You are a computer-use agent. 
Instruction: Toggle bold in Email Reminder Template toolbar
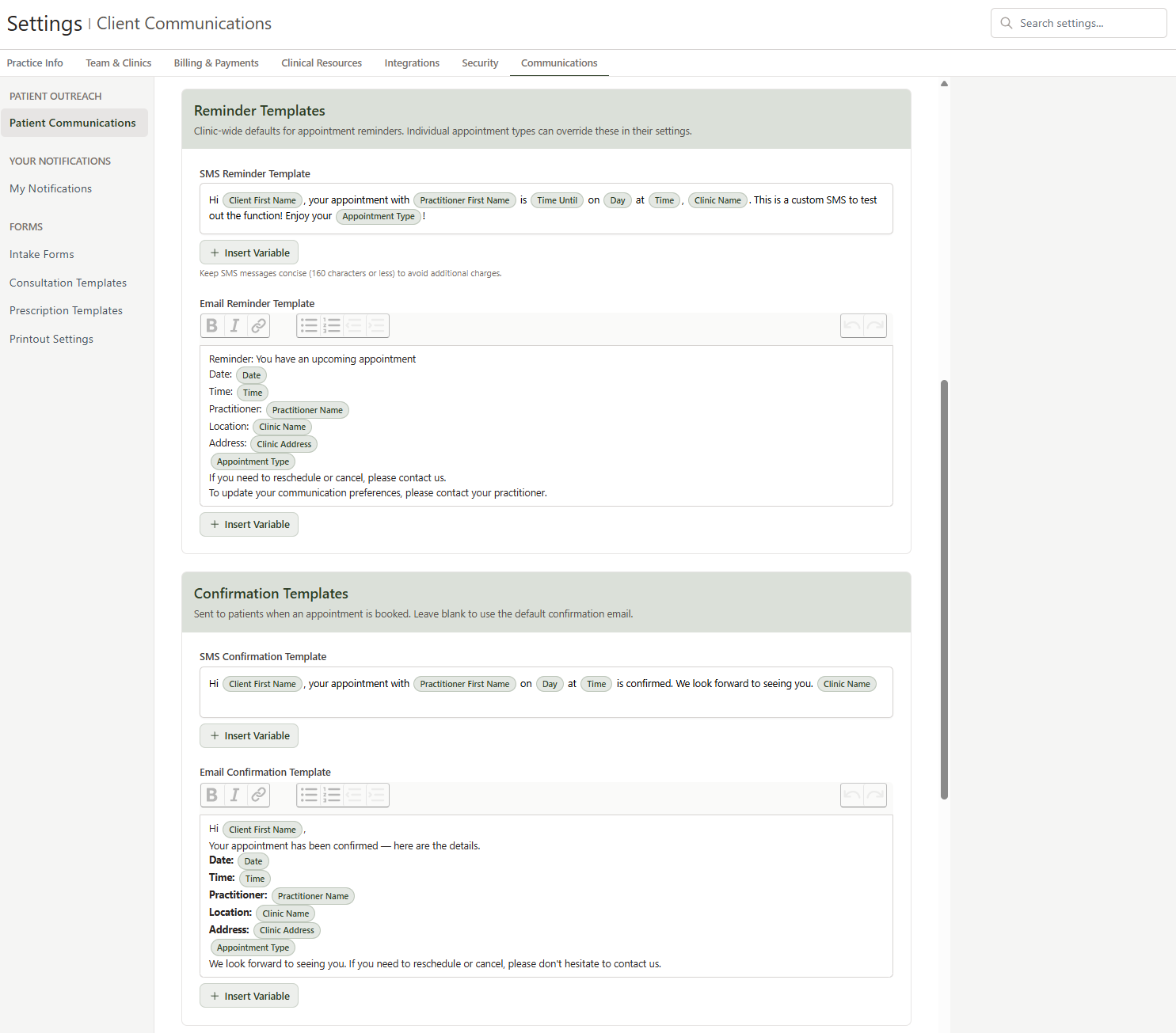(211, 325)
